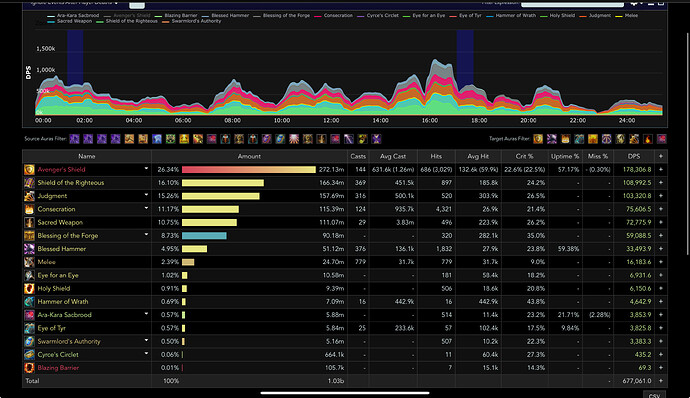
Task: Toggle Blazing Barrier series in chart legend
Action: [176, 15]
